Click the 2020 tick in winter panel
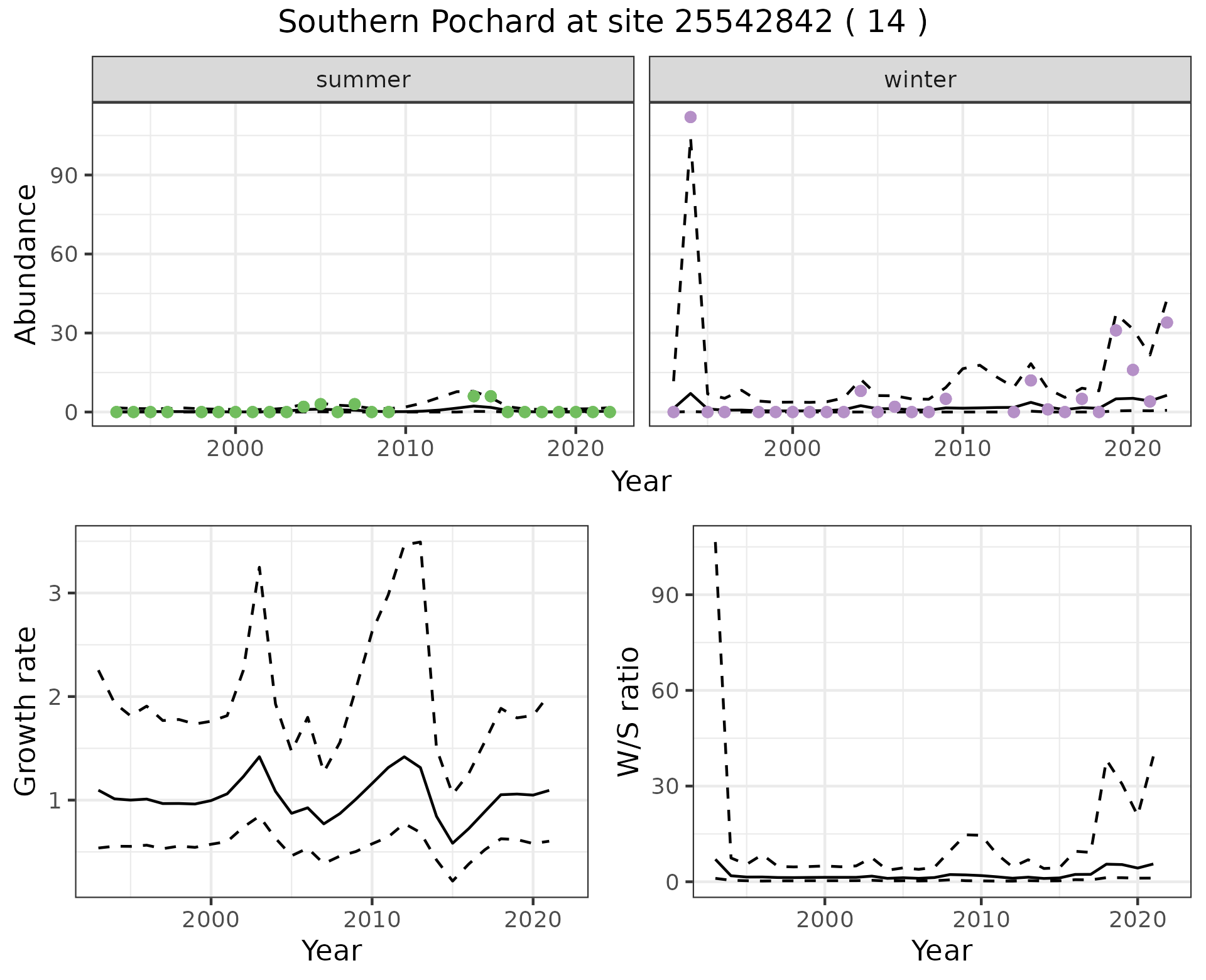1206x980 pixels. 1132,449
